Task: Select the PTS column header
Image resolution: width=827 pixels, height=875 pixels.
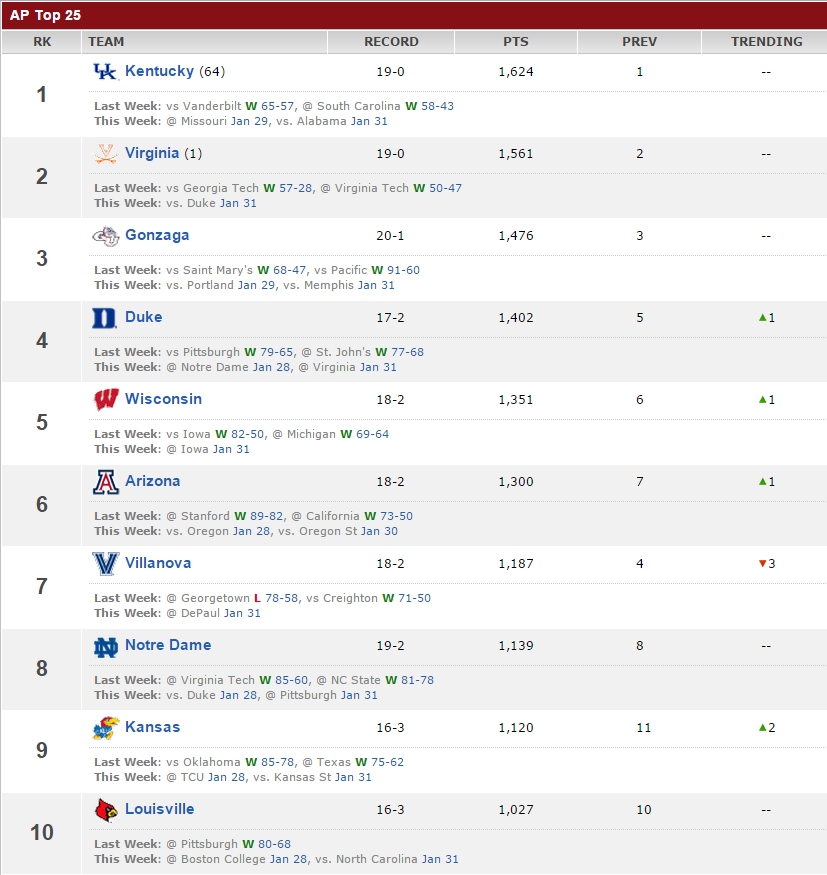Action: tap(516, 42)
